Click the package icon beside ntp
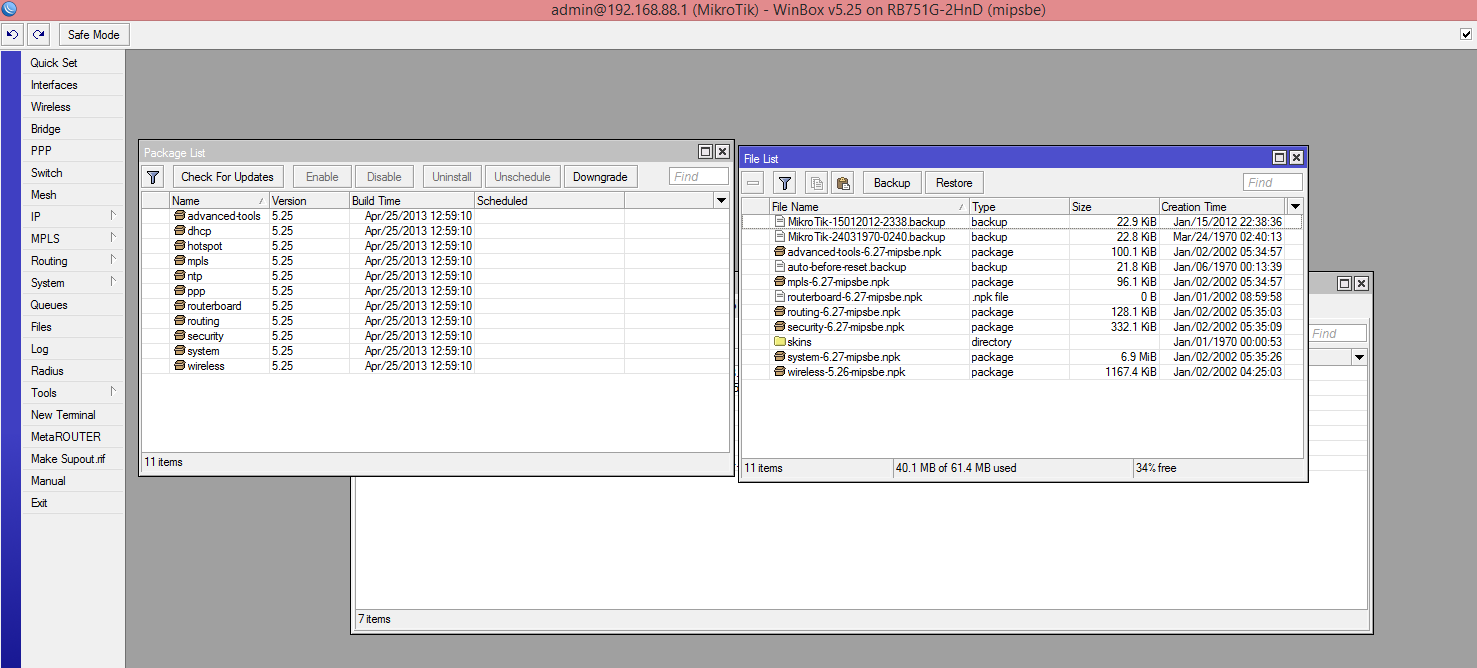This screenshot has width=1477, height=668. click(x=179, y=276)
